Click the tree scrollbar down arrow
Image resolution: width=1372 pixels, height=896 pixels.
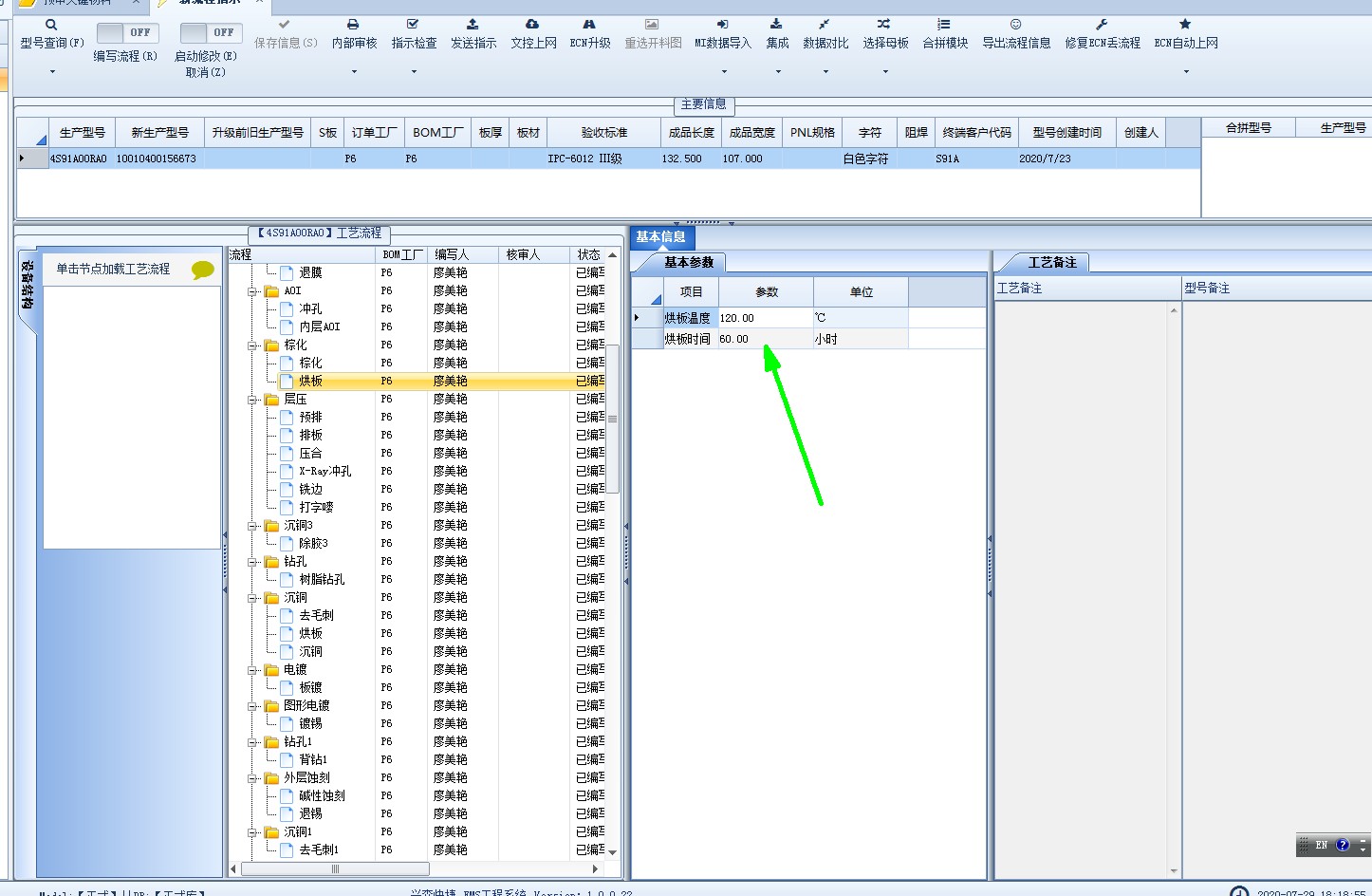pyautogui.click(x=613, y=852)
